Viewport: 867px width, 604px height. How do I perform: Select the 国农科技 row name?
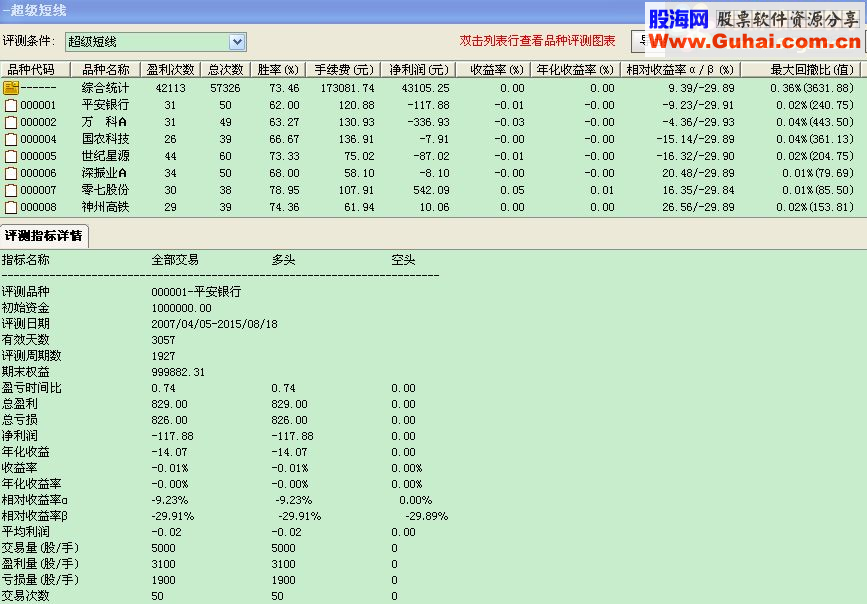point(105,139)
